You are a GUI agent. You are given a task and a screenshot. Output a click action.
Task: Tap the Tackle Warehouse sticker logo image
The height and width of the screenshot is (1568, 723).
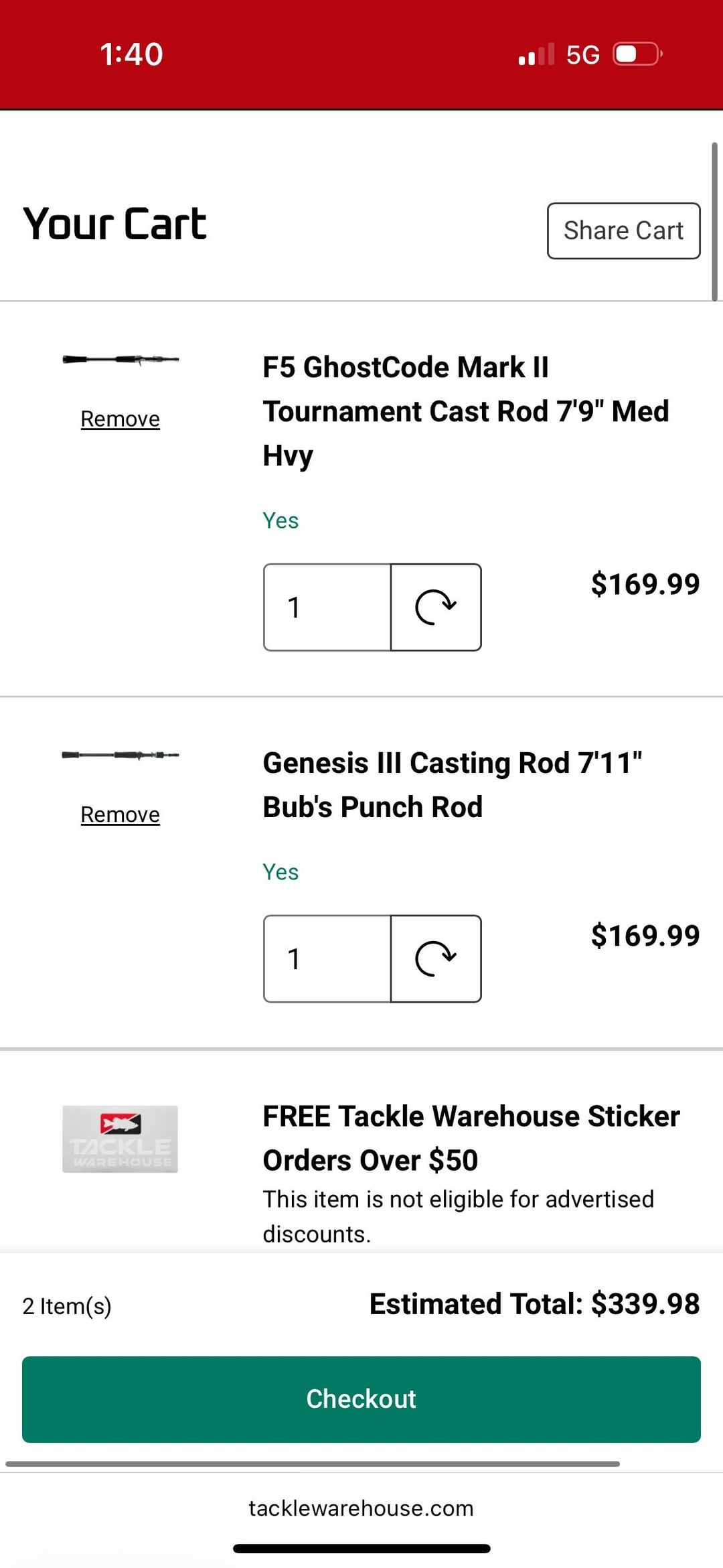120,1139
